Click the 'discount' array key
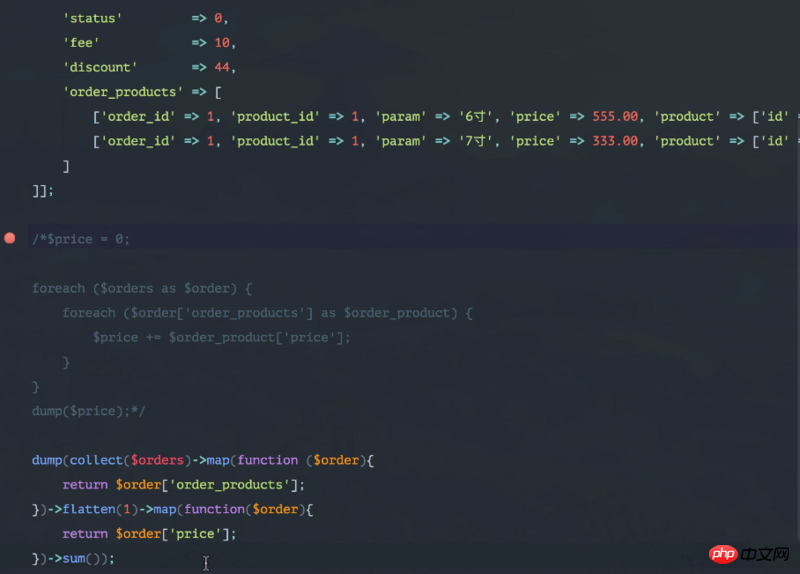The width and height of the screenshot is (800, 574). 100,67
